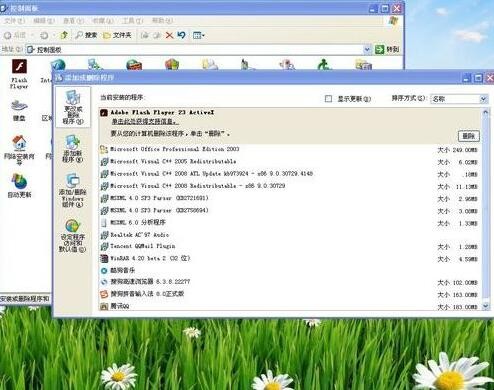Open 添加新程序 sidebar icon
Screen dimensions: 494x390
(73, 149)
